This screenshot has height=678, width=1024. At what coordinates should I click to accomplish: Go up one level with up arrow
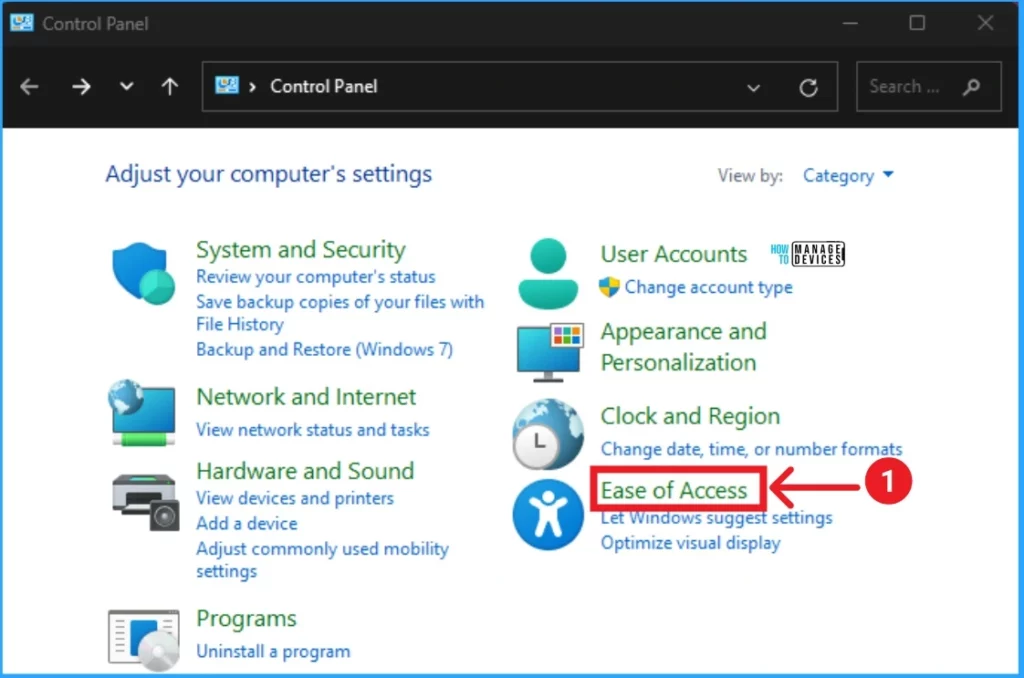tap(170, 86)
